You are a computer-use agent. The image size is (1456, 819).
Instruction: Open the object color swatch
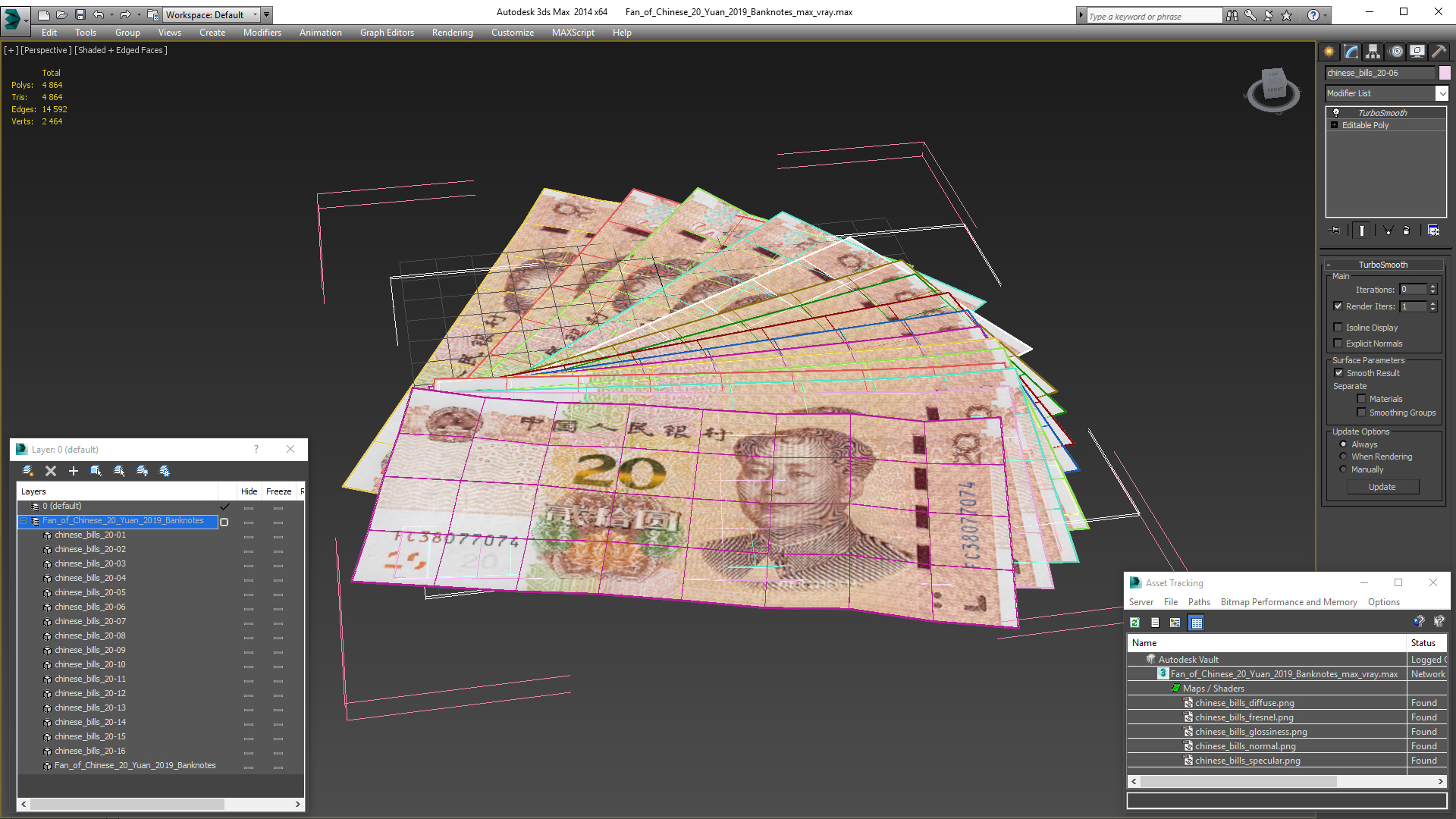pos(1445,73)
